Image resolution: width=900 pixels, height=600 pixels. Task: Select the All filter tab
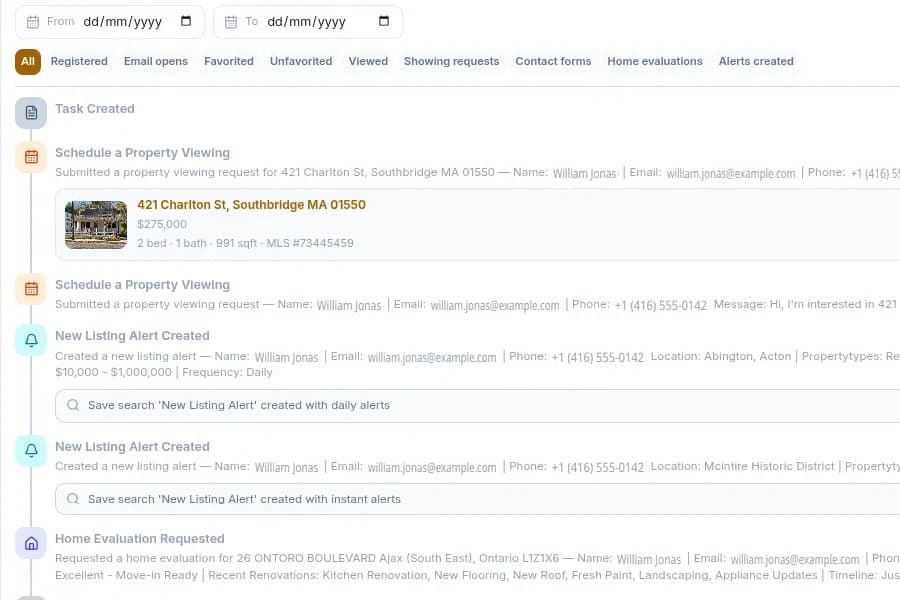click(x=28, y=61)
